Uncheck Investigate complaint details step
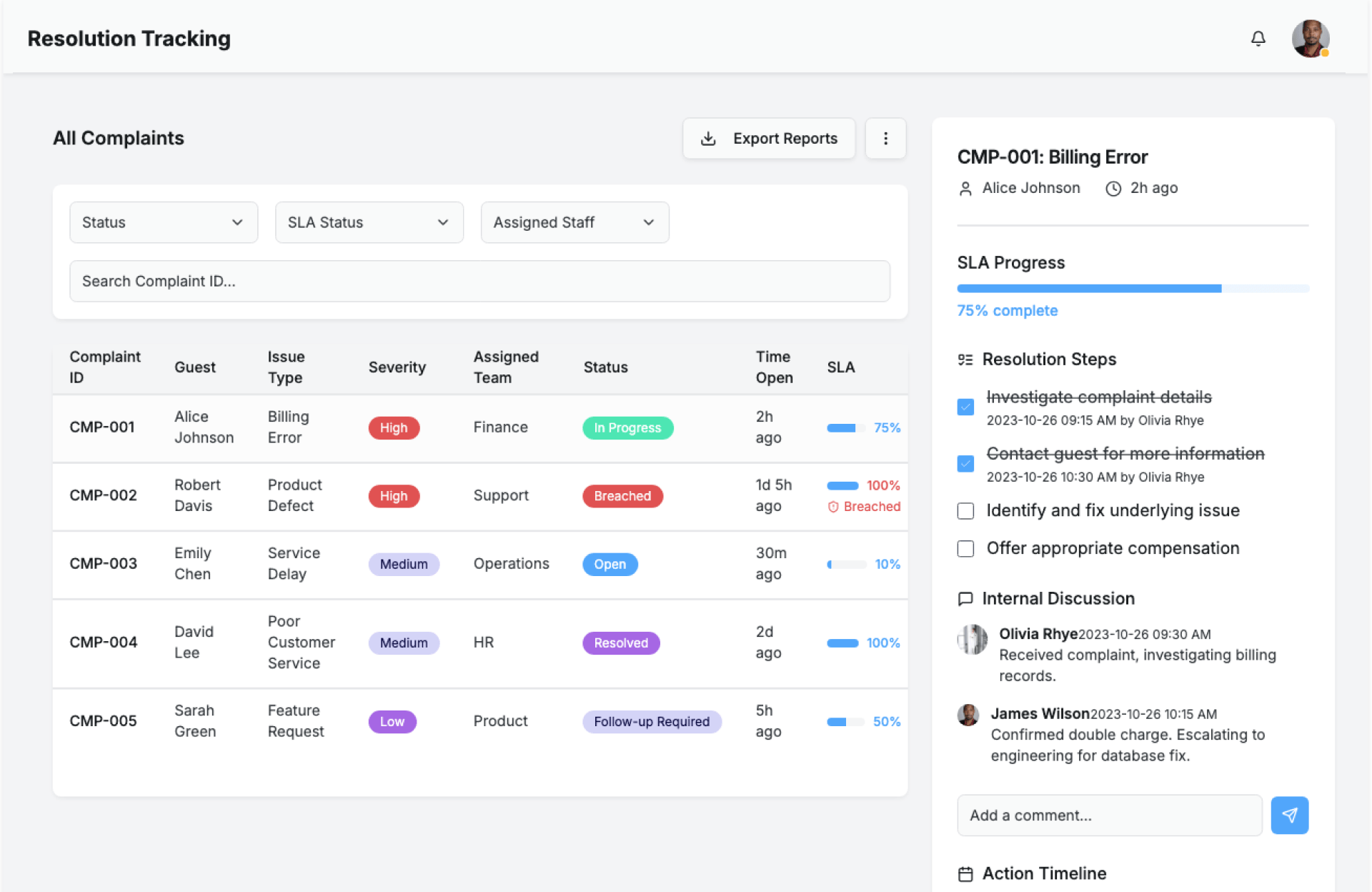The width and height of the screenshot is (1372, 892). click(965, 407)
